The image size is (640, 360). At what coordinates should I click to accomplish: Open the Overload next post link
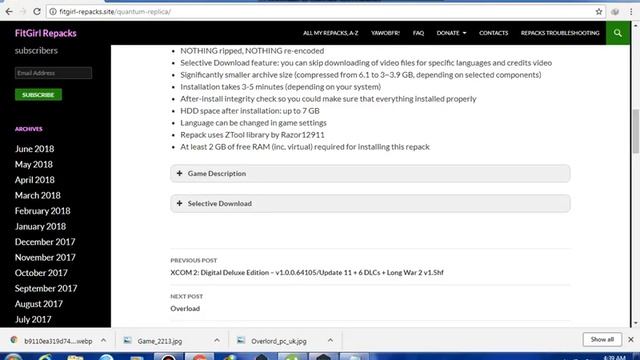click(x=185, y=309)
